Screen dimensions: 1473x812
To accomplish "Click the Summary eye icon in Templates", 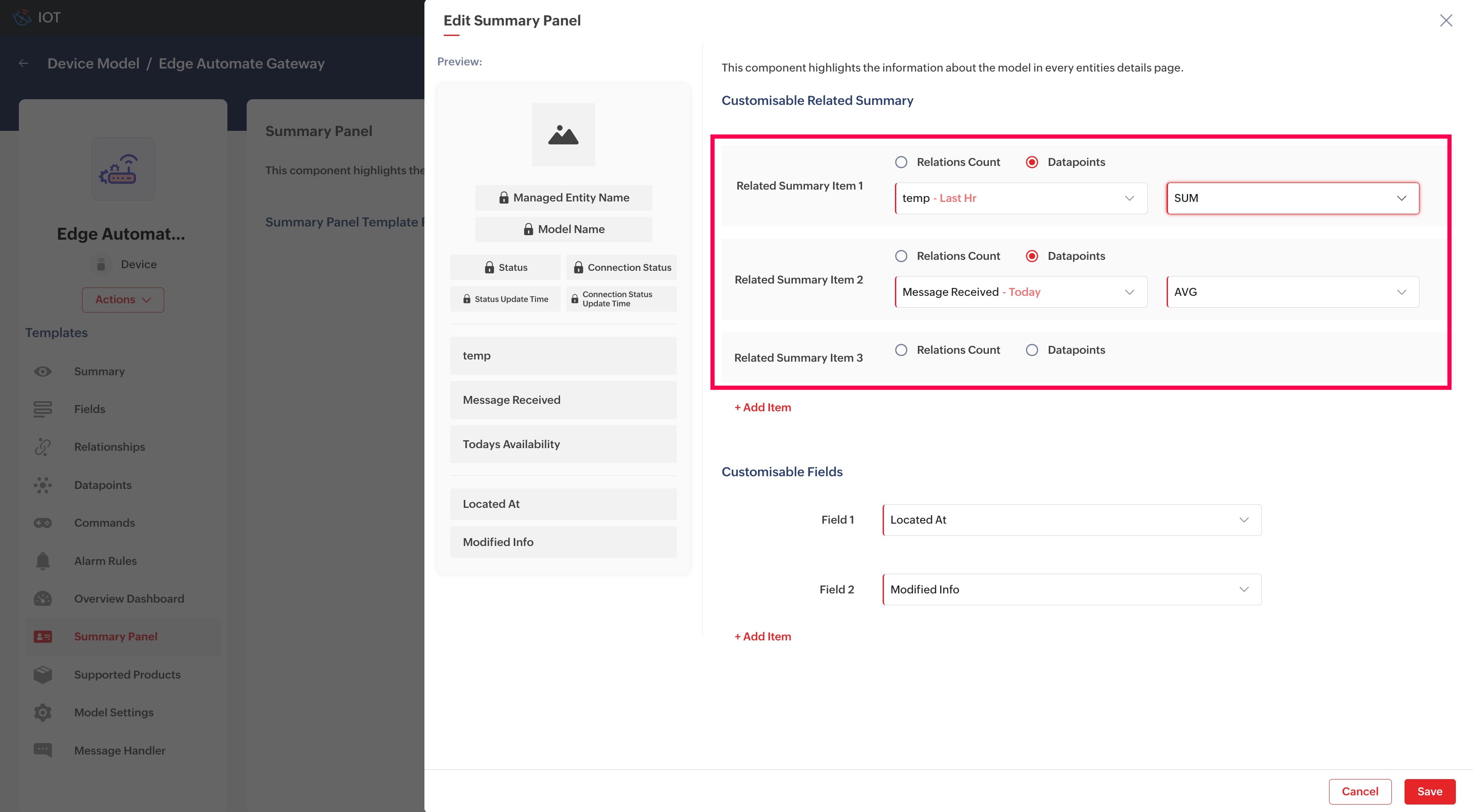I will pos(42,372).
